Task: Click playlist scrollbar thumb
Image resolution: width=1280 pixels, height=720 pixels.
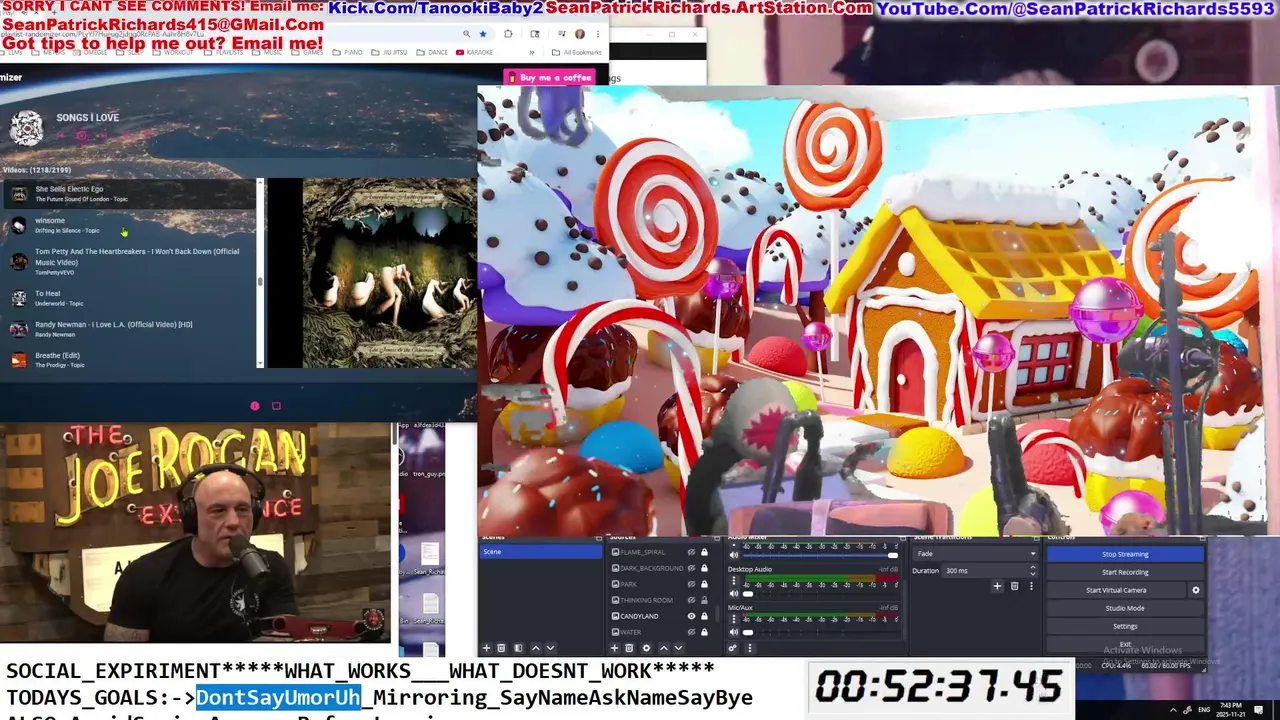Action: click(x=260, y=281)
